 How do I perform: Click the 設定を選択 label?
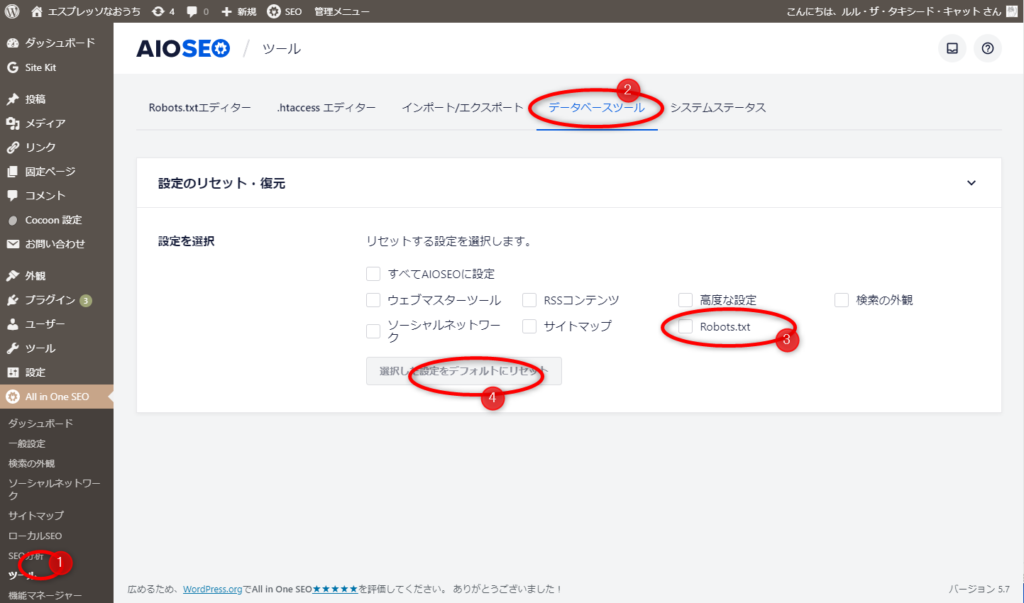coord(186,241)
